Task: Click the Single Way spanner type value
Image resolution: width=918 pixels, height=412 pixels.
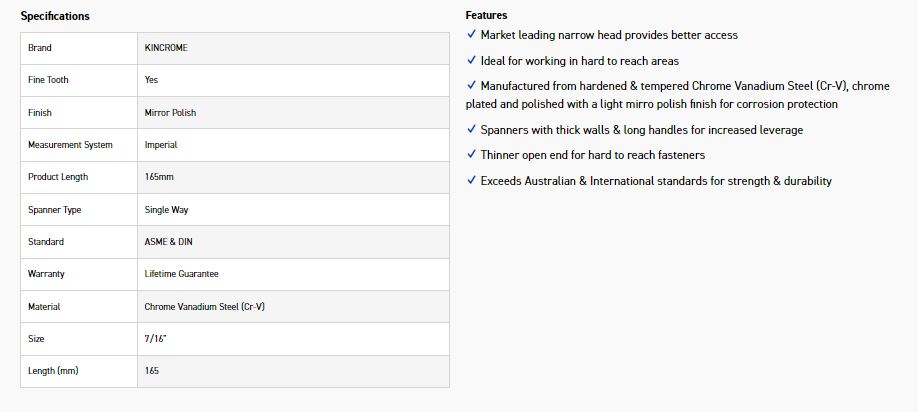Action: click(167, 210)
